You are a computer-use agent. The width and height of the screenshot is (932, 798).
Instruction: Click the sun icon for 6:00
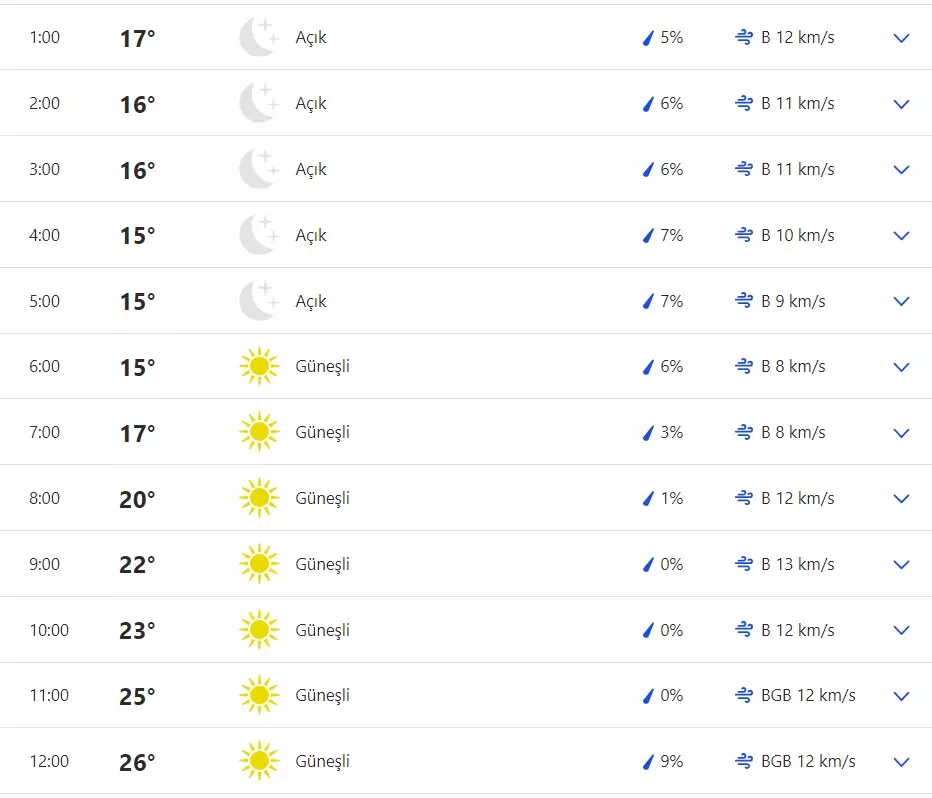tap(259, 367)
